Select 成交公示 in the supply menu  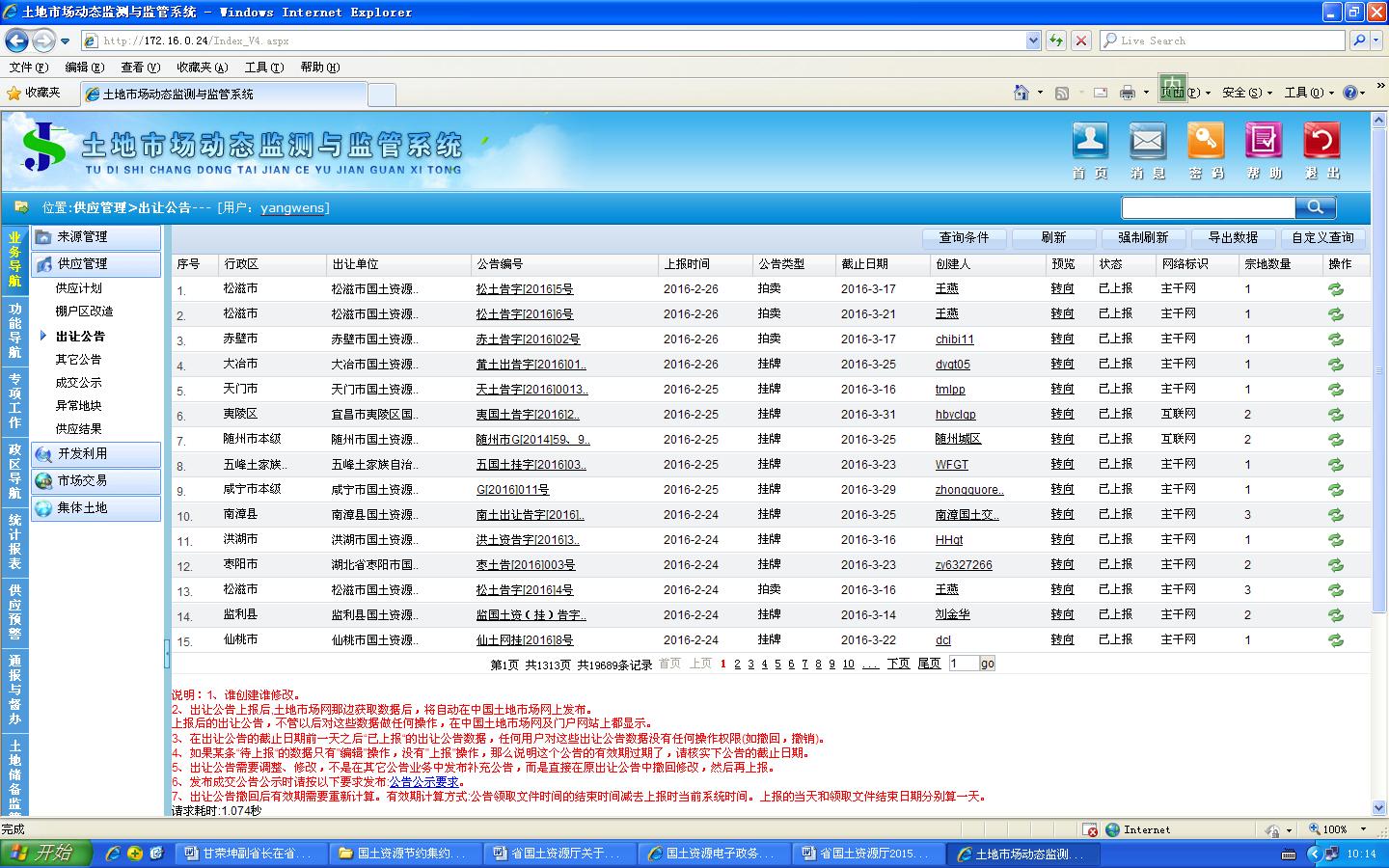(x=78, y=383)
